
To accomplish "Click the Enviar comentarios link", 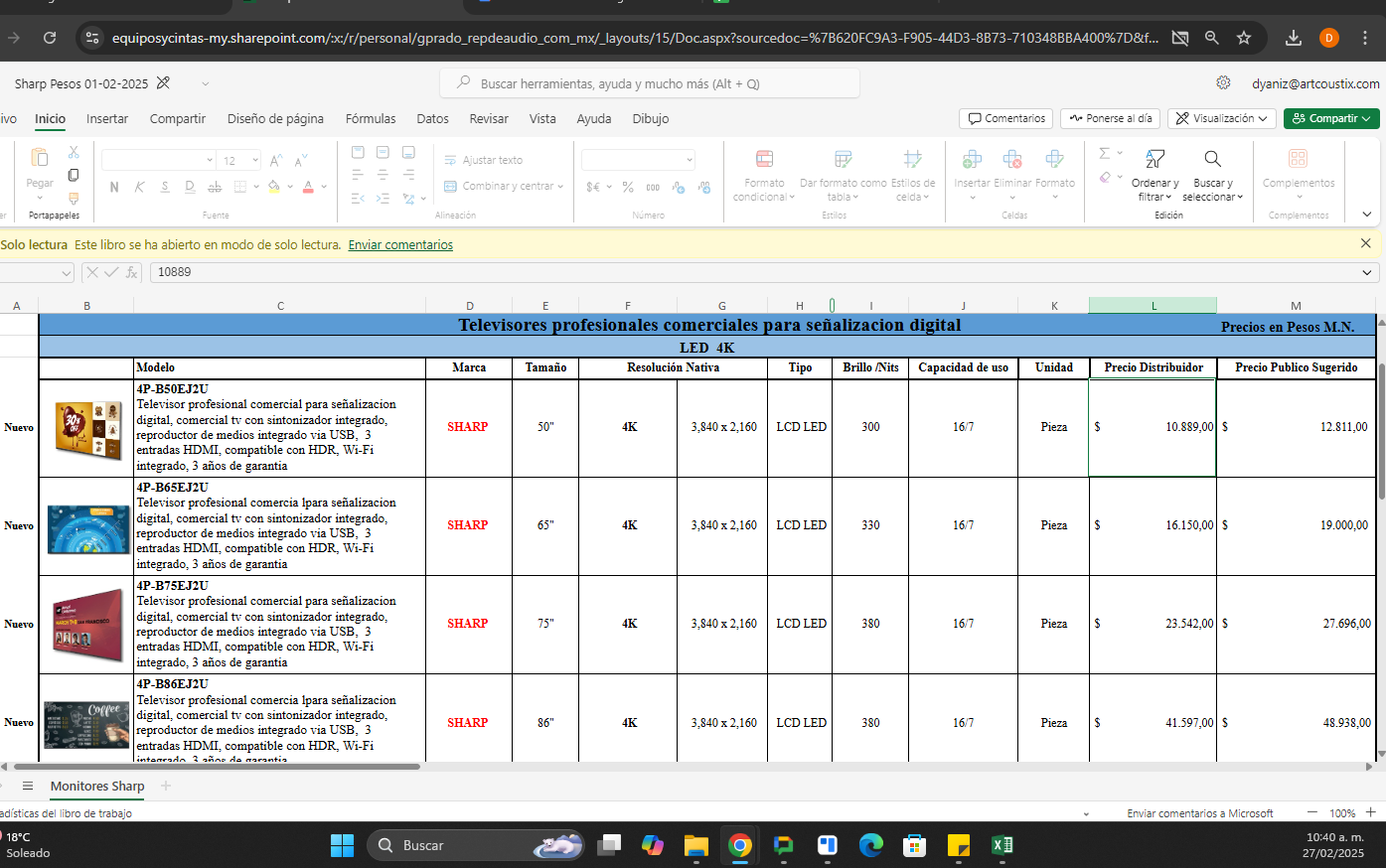I will 400,244.
